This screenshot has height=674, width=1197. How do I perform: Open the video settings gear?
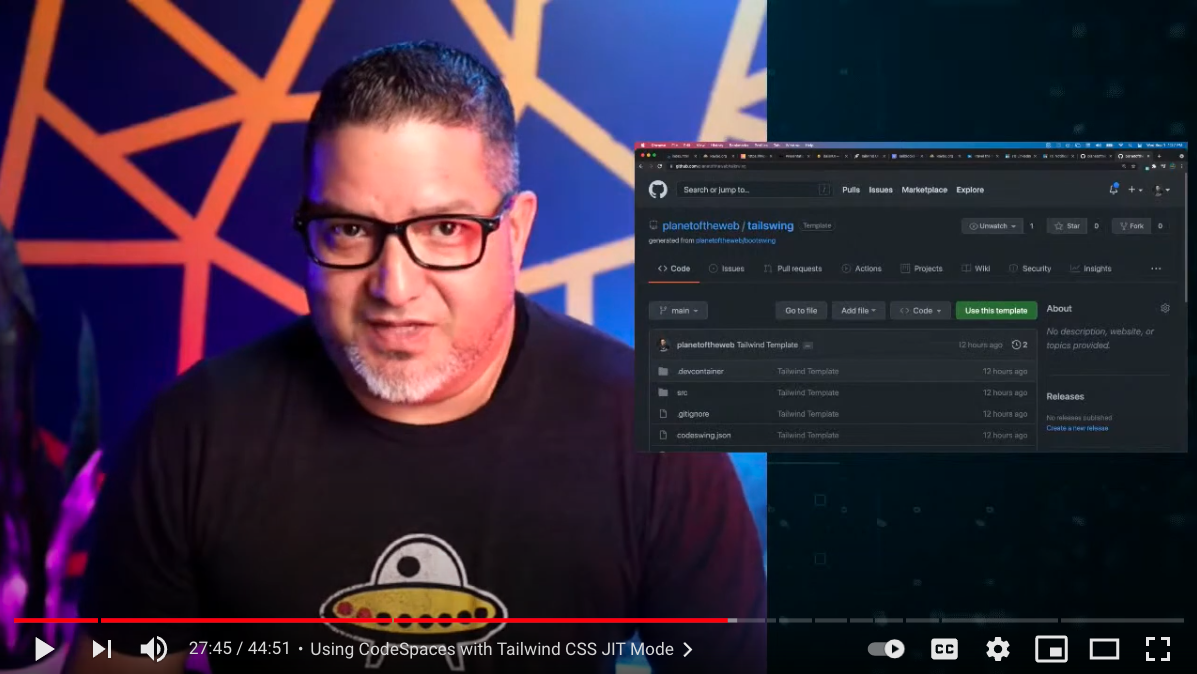point(997,649)
